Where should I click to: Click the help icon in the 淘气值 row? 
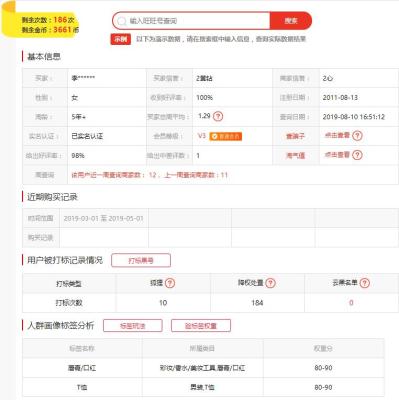tap(357, 155)
